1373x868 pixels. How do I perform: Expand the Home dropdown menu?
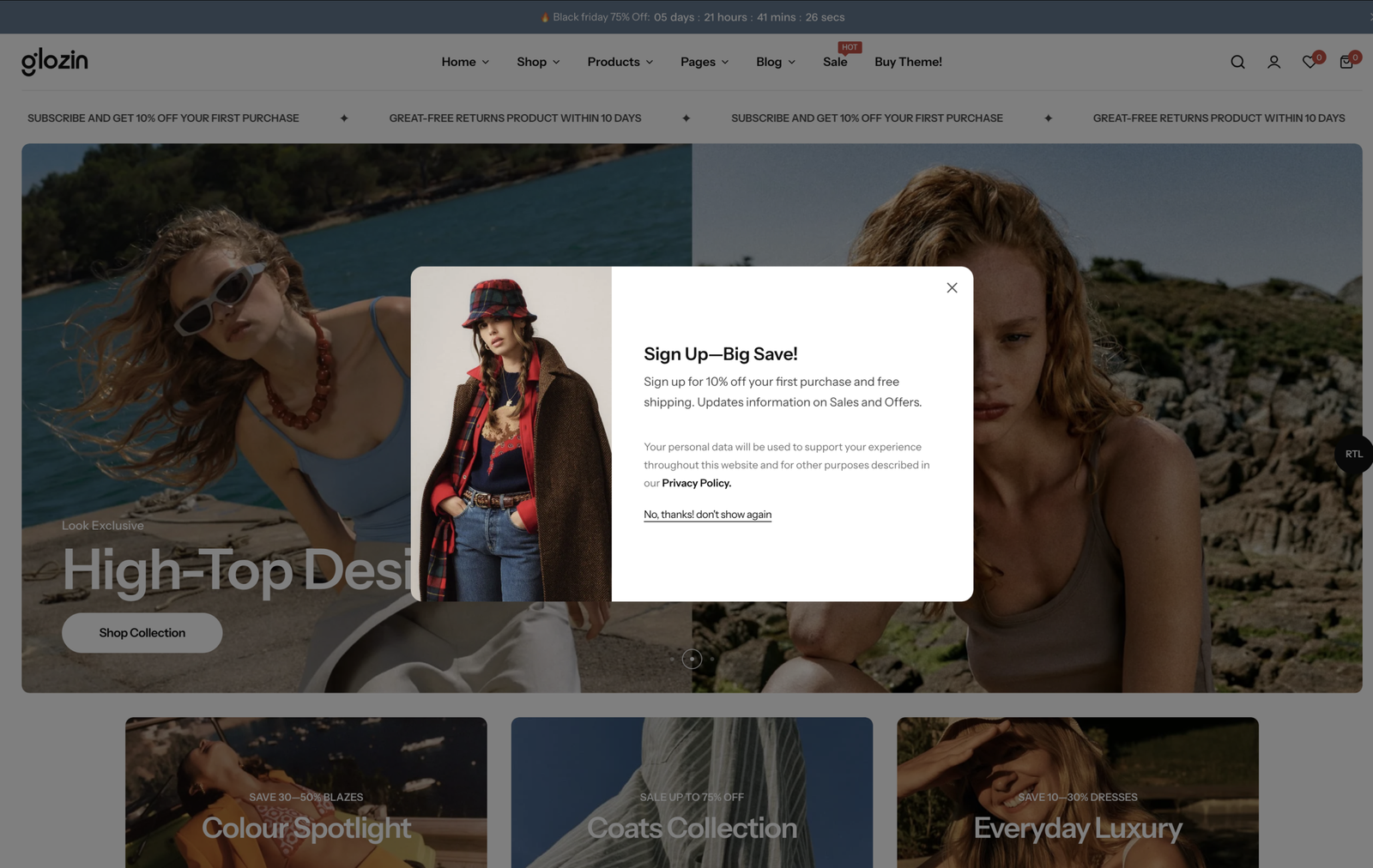(x=465, y=62)
